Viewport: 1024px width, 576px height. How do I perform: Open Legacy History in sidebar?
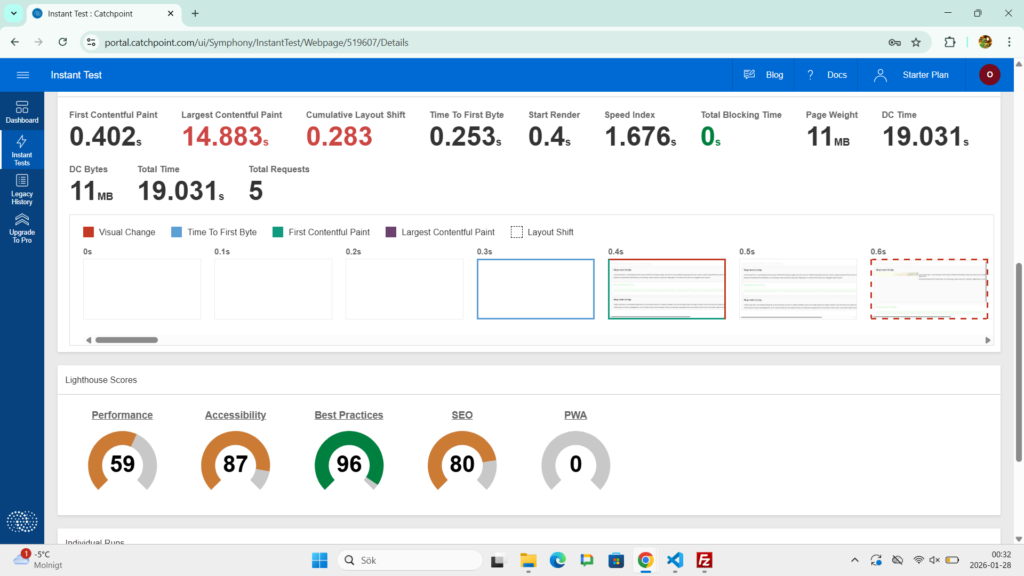22,188
